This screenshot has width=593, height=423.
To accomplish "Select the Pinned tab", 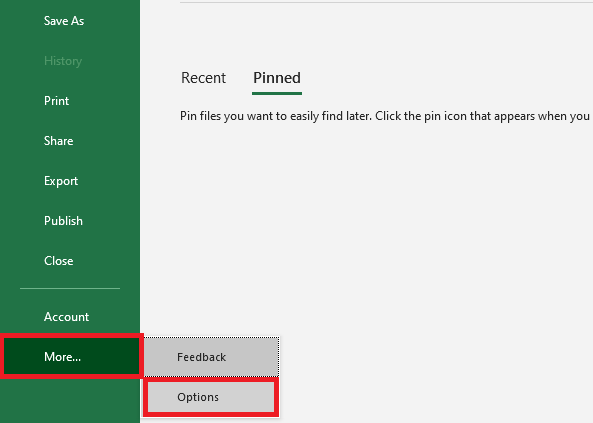I will coord(277,78).
